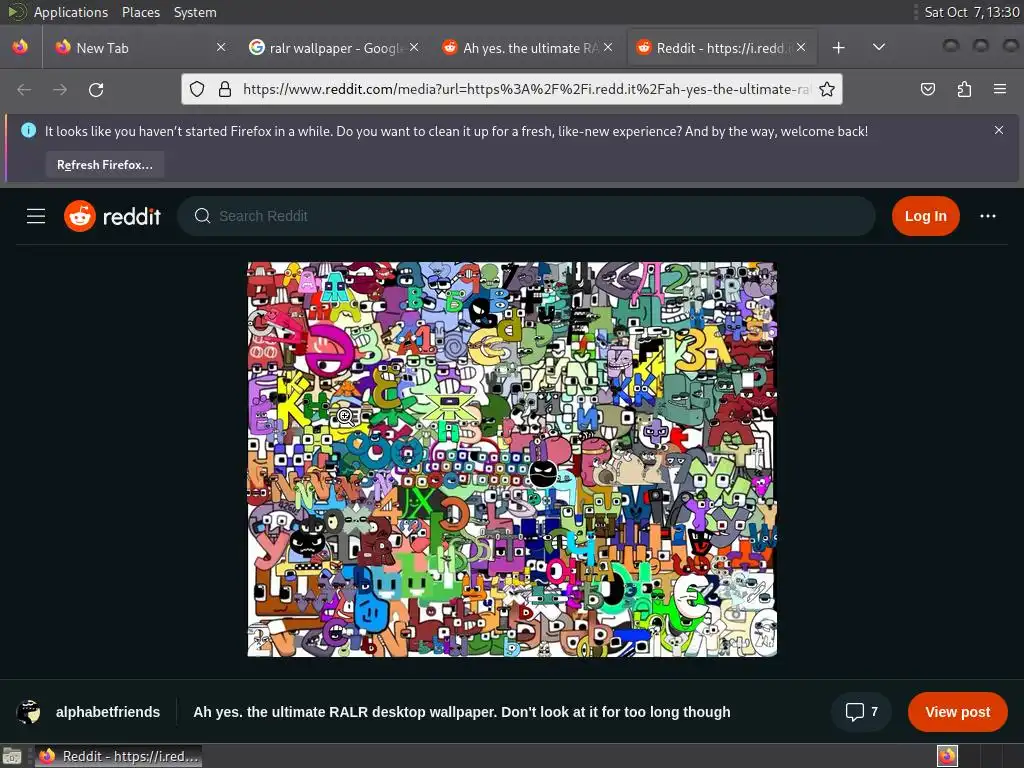Viewport: 1024px width, 768px height.
Task: Bookmark this page with star icon
Action: click(x=827, y=89)
